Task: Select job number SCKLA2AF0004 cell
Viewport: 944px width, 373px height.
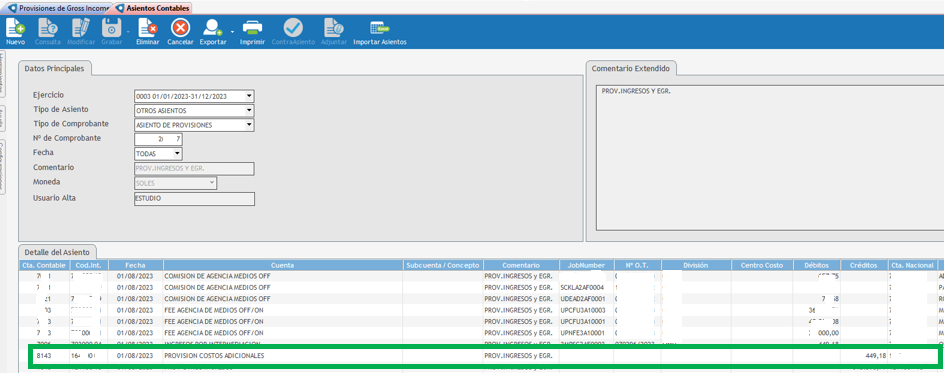Action: (x=586, y=287)
